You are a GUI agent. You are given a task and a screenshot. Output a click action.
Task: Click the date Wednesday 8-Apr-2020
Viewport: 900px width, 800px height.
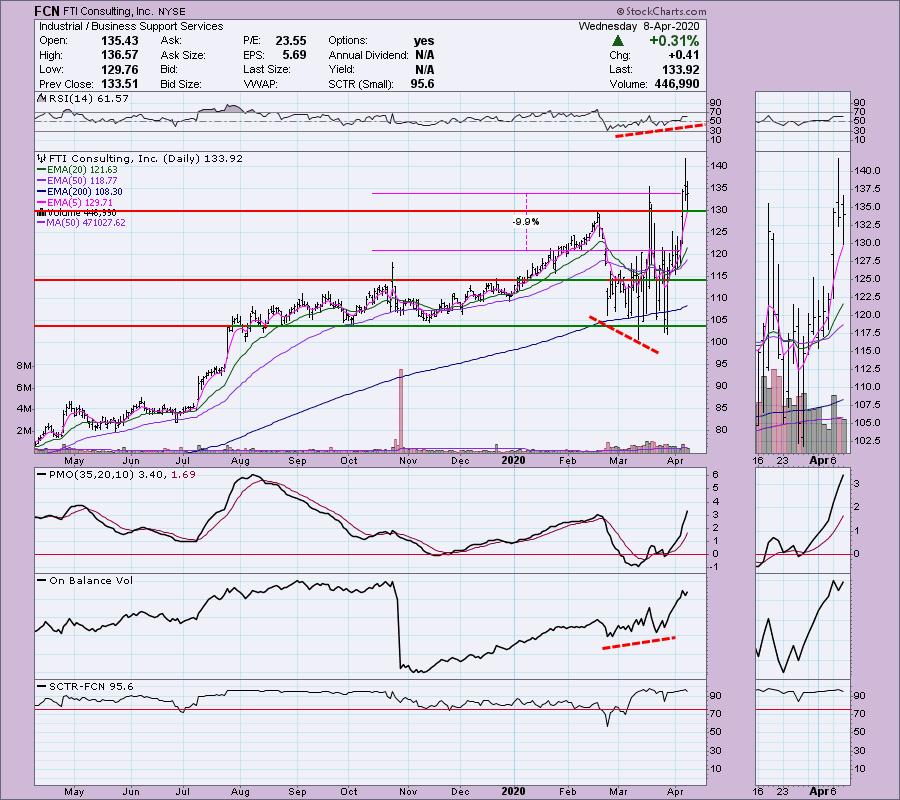coord(639,26)
